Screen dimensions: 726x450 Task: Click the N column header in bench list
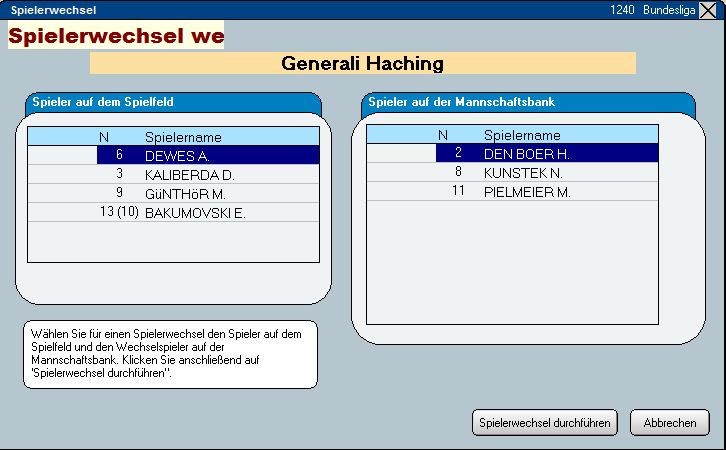coord(443,135)
